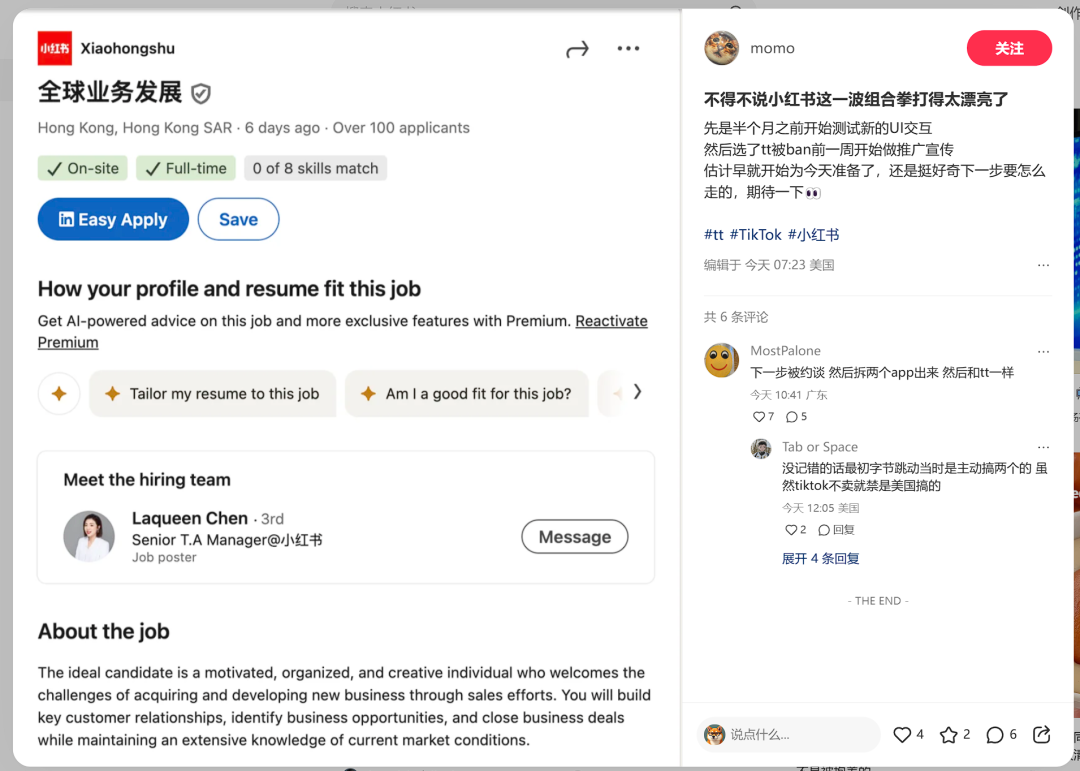1080x771 pixels.
Task: Click the 说点什么 comment input field
Action: [x=789, y=734]
